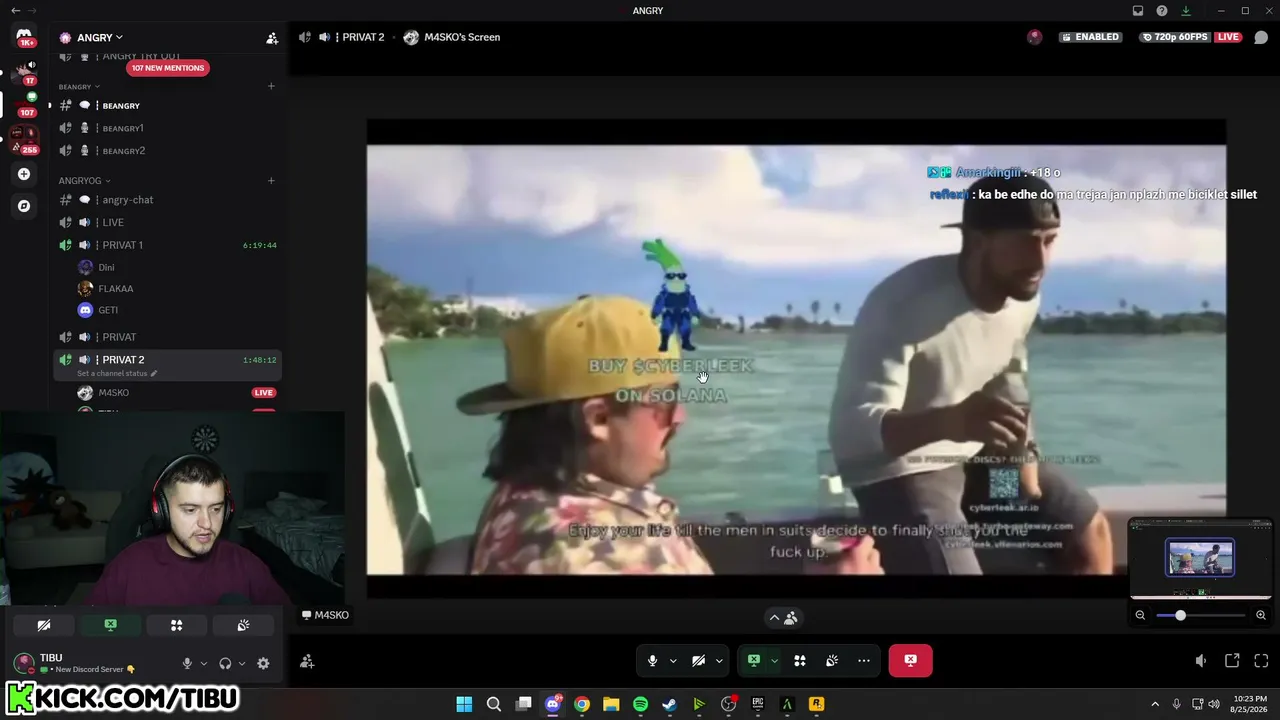Open the chat bubble icon in stream header
Screen dimensions: 1280x720
pyautogui.click(x=1261, y=37)
